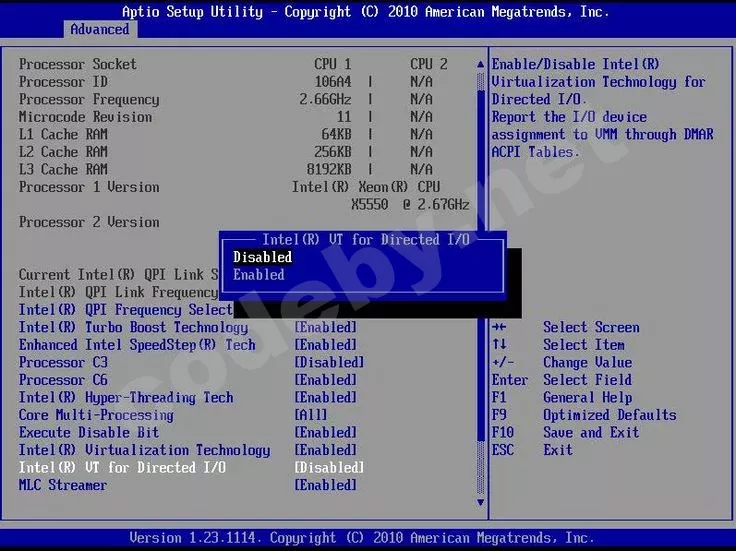Select Intel(R) Virtualization Technology setting
This screenshot has width=736, height=551.
(145, 450)
